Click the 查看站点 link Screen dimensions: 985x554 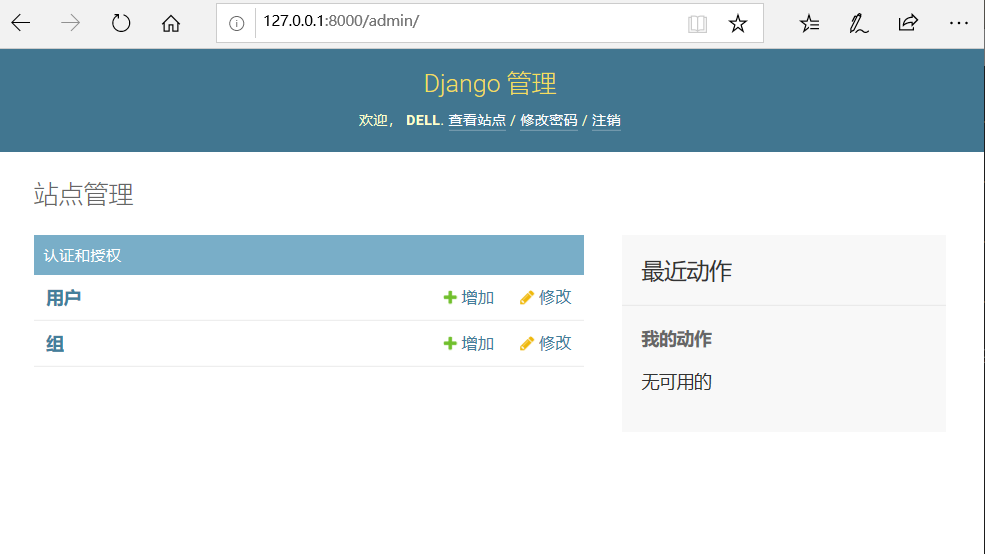point(477,121)
